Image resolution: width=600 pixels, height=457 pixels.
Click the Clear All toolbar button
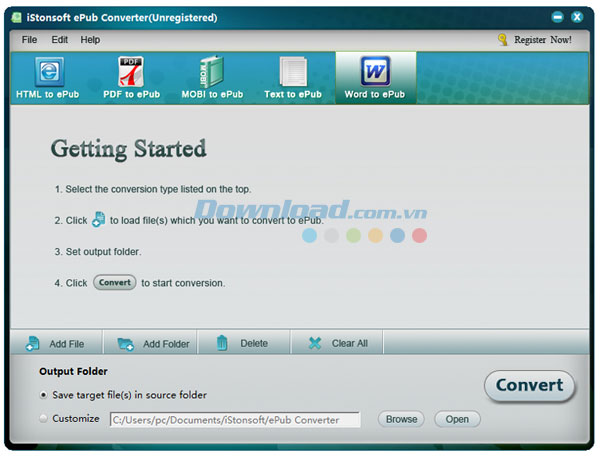pos(338,343)
